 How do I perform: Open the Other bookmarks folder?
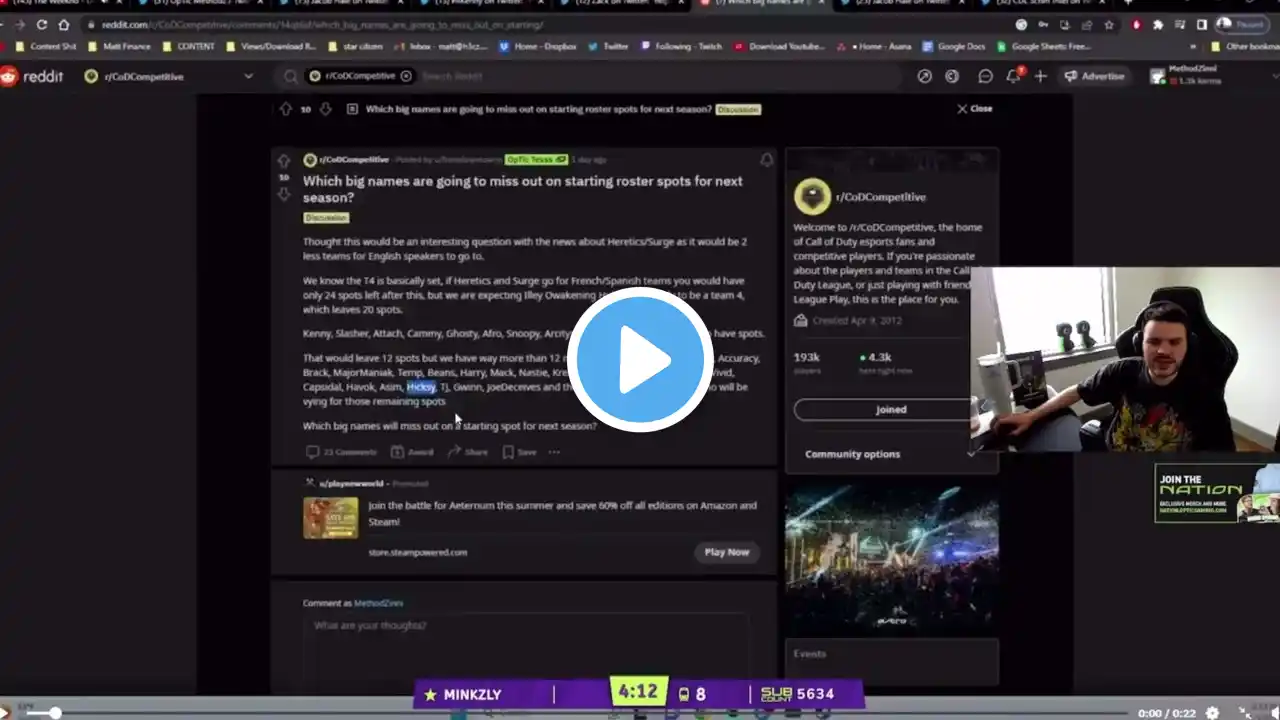click(x=1244, y=46)
